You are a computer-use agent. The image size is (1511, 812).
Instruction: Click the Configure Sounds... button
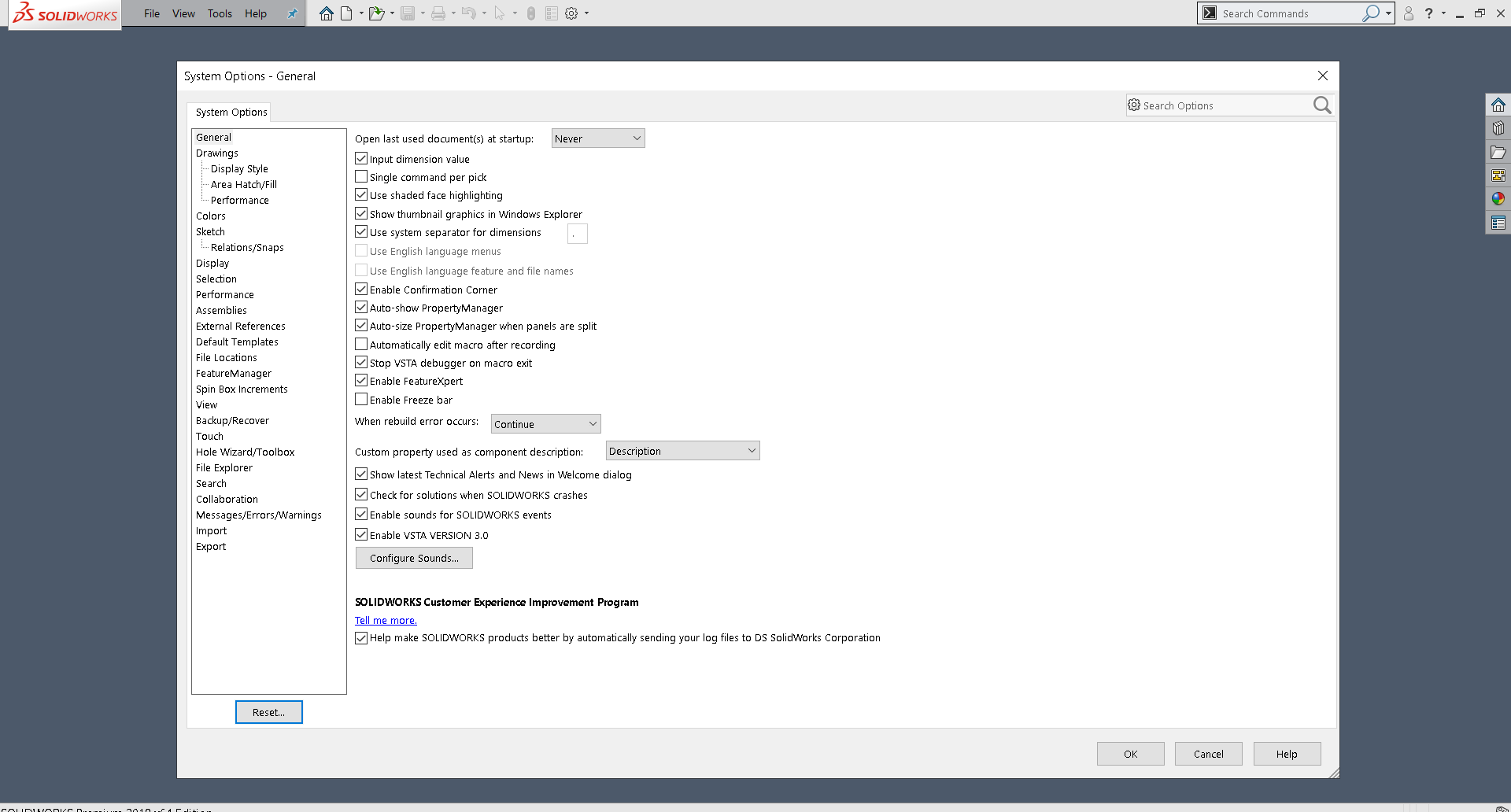pos(414,558)
